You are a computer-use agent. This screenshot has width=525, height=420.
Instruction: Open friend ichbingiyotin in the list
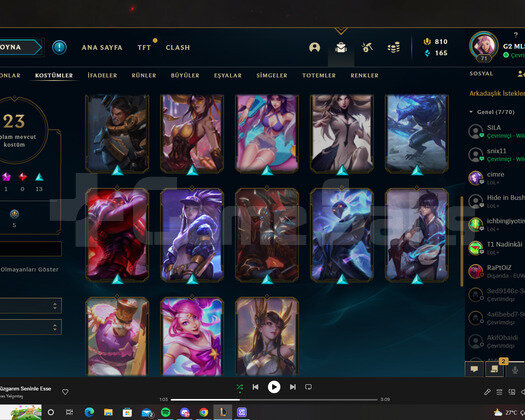pyautogui.click(x=497, y=224)
